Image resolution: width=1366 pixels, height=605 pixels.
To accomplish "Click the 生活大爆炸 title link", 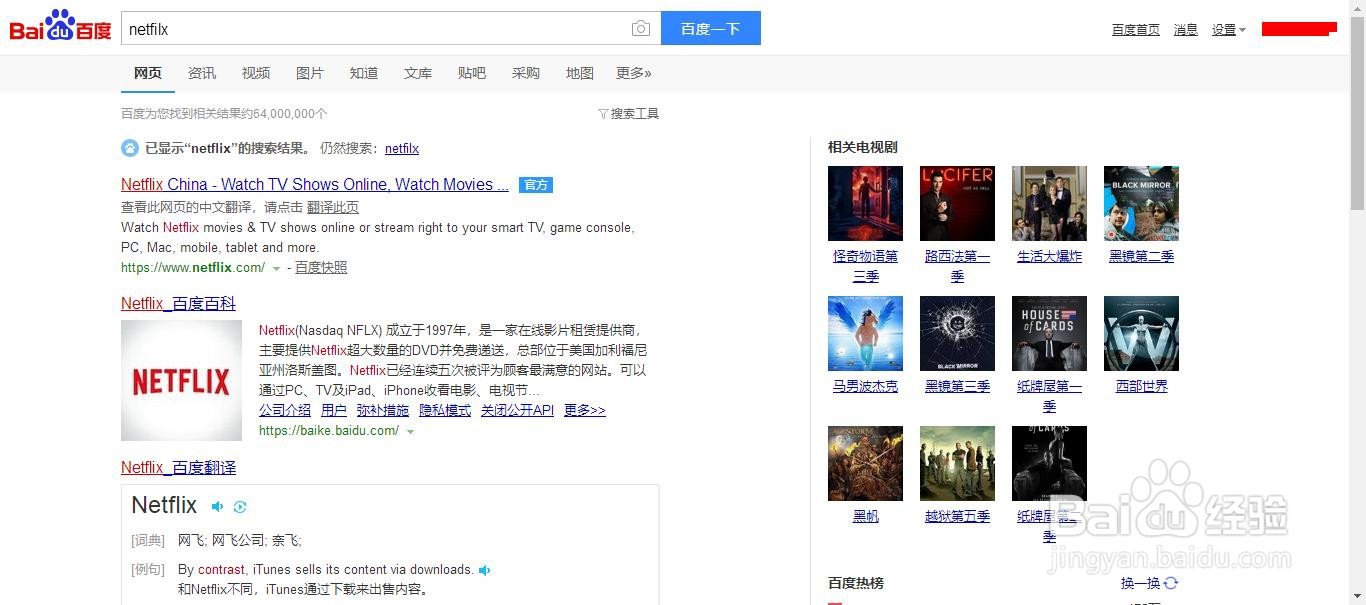I will [x=1049, y=256].
